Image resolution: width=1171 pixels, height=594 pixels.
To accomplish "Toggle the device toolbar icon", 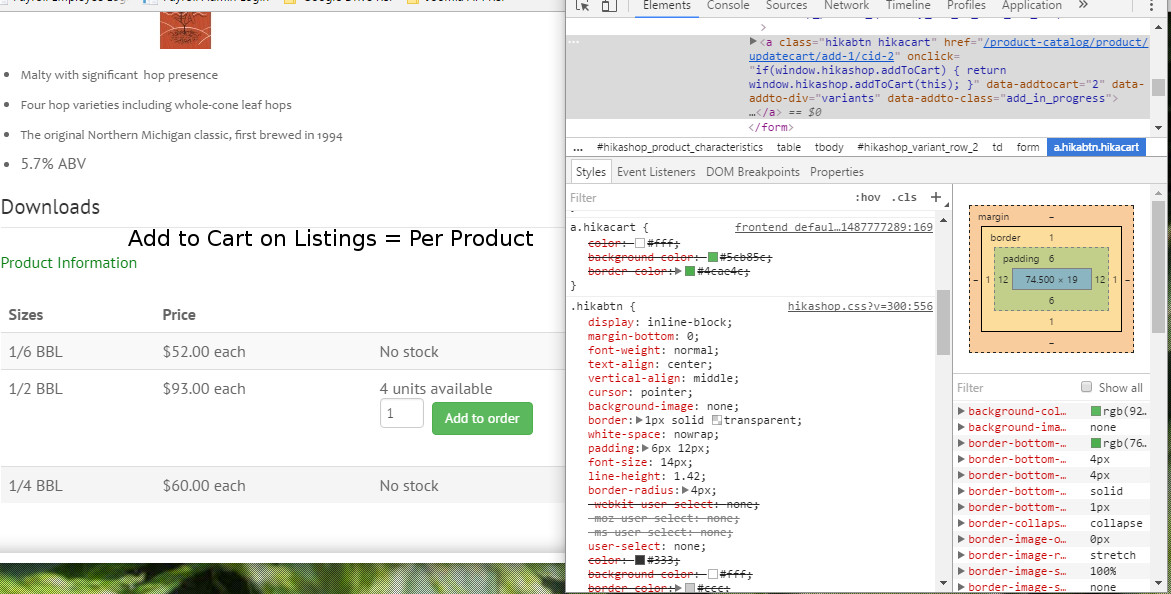I will pyautogui.click(x=609, y=6).
